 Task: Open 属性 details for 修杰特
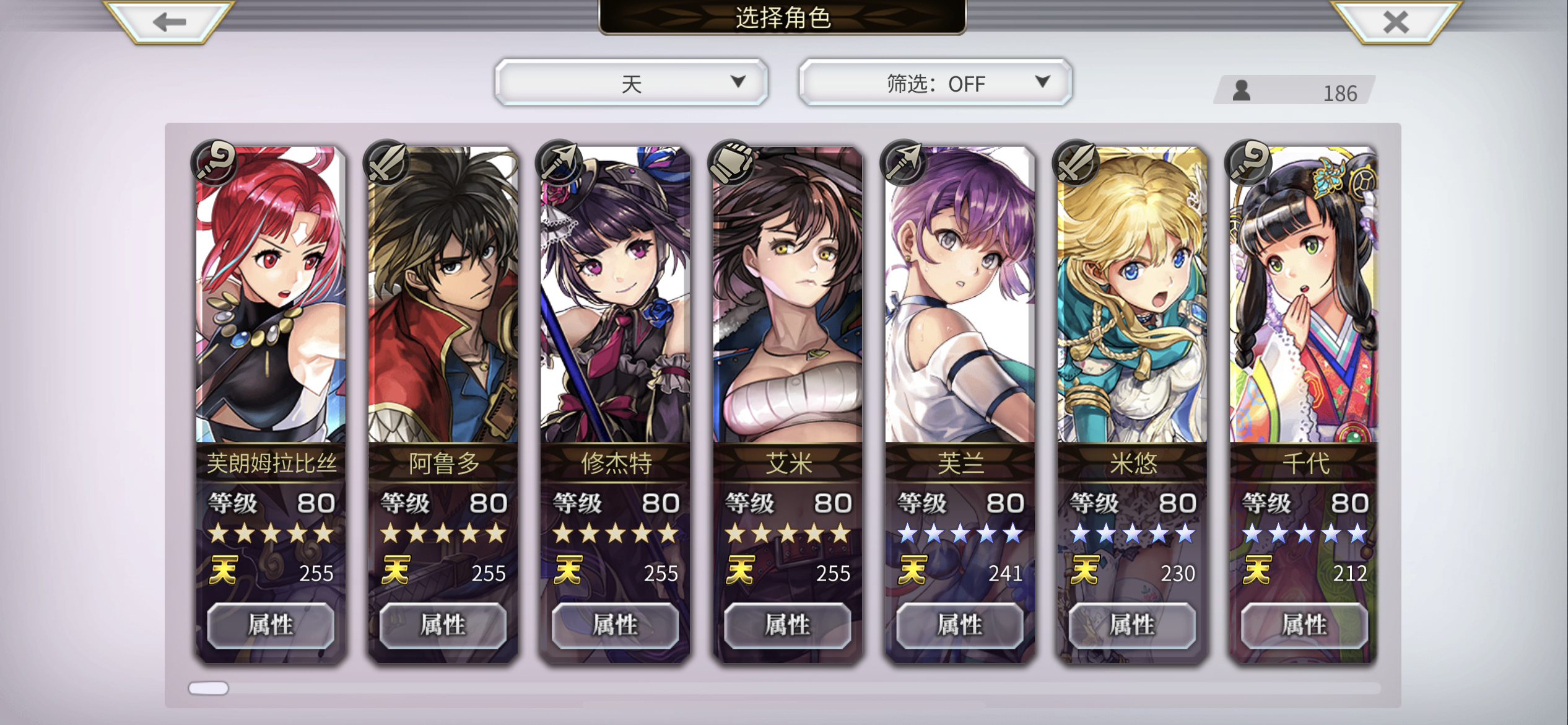click(x=615, y=625)
